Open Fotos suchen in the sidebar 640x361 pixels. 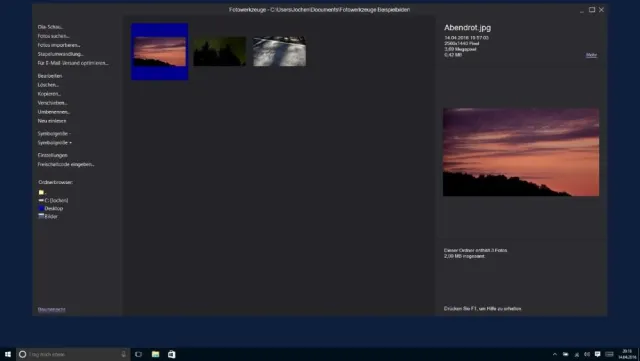tap(53, 36)
